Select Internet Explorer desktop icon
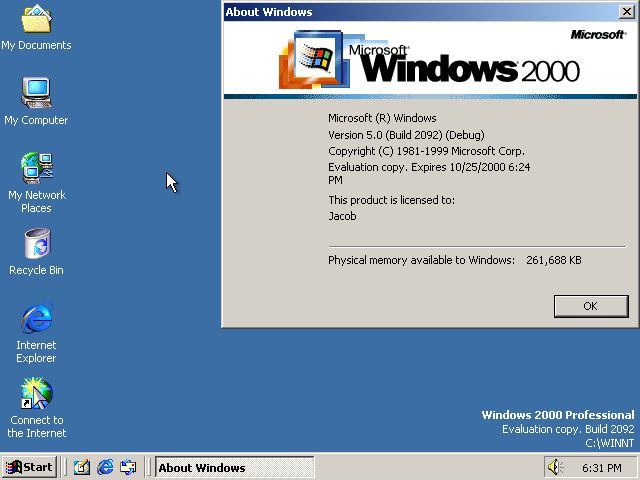The width and height of the screenshot is (640, 480). tap(36, 333)
